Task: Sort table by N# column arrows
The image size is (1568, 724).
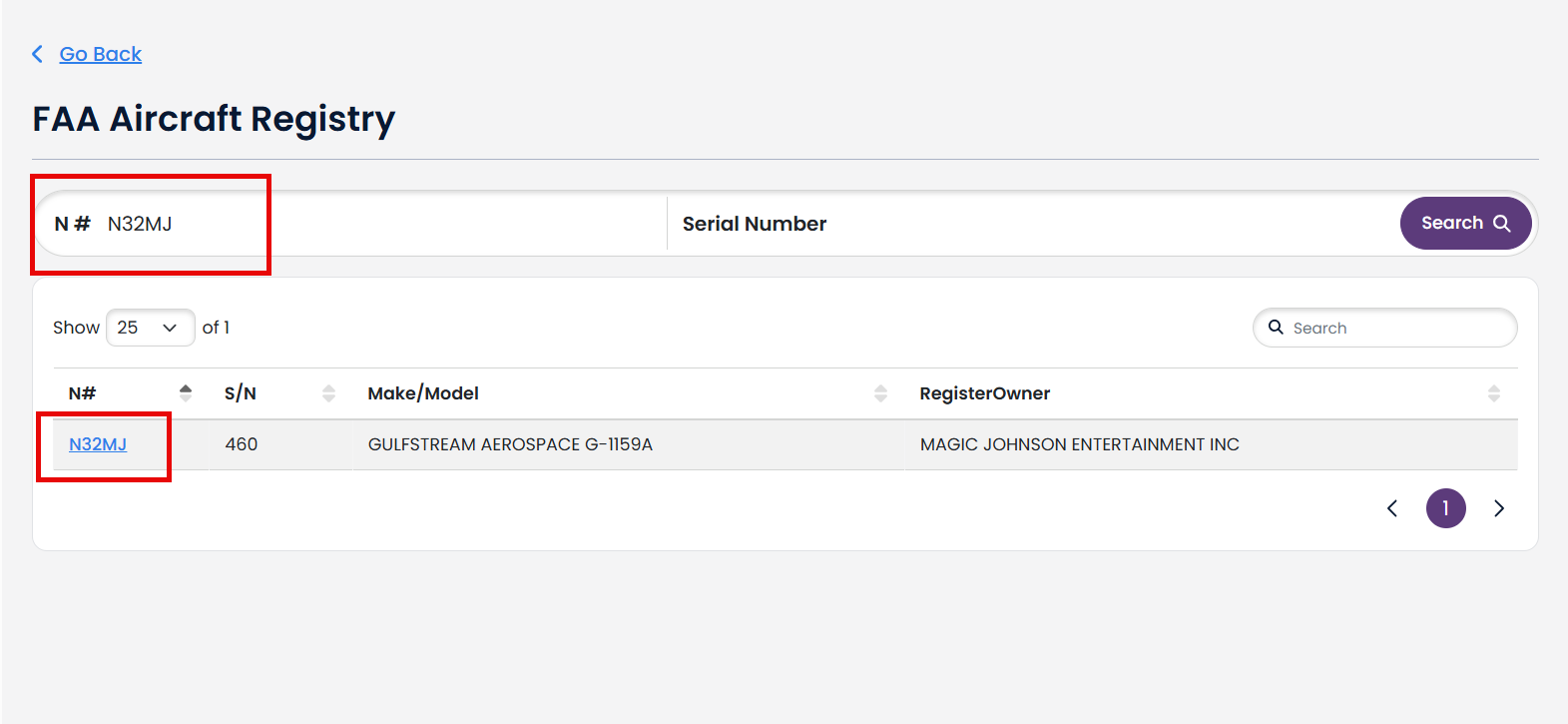Action: tap(186, 393)
